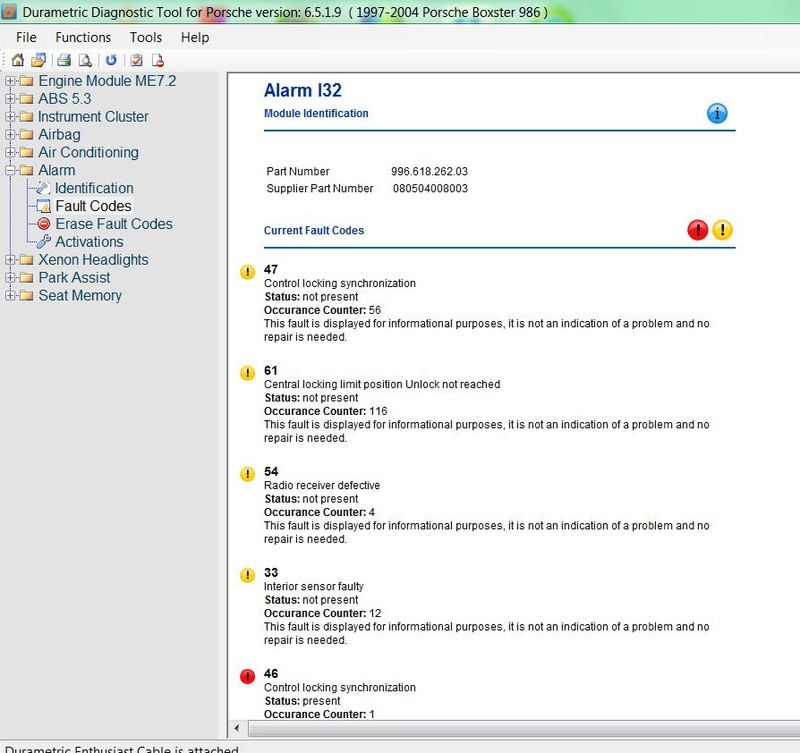This screenshot has height=753, width=800.
Task: Expand the Air Conditioning tree node
Action: click(x=10, y=153)
